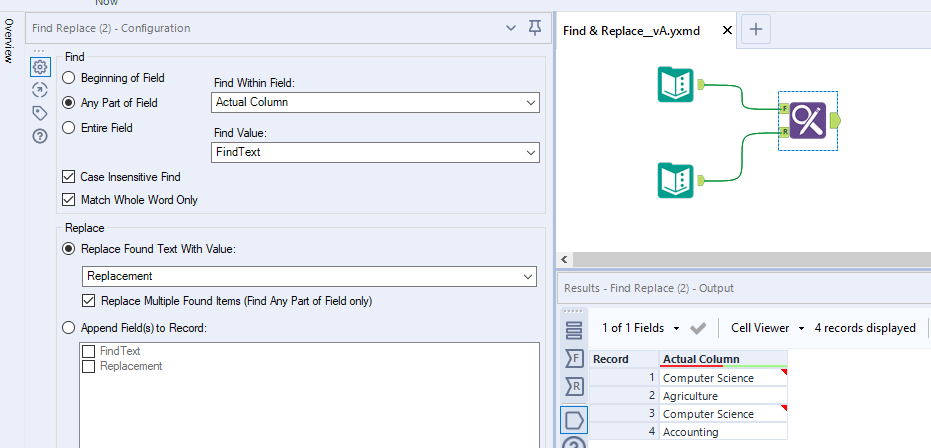Screen dimensions: 931x448
Task: Show the R input anchor results
Action: [574, 387]
